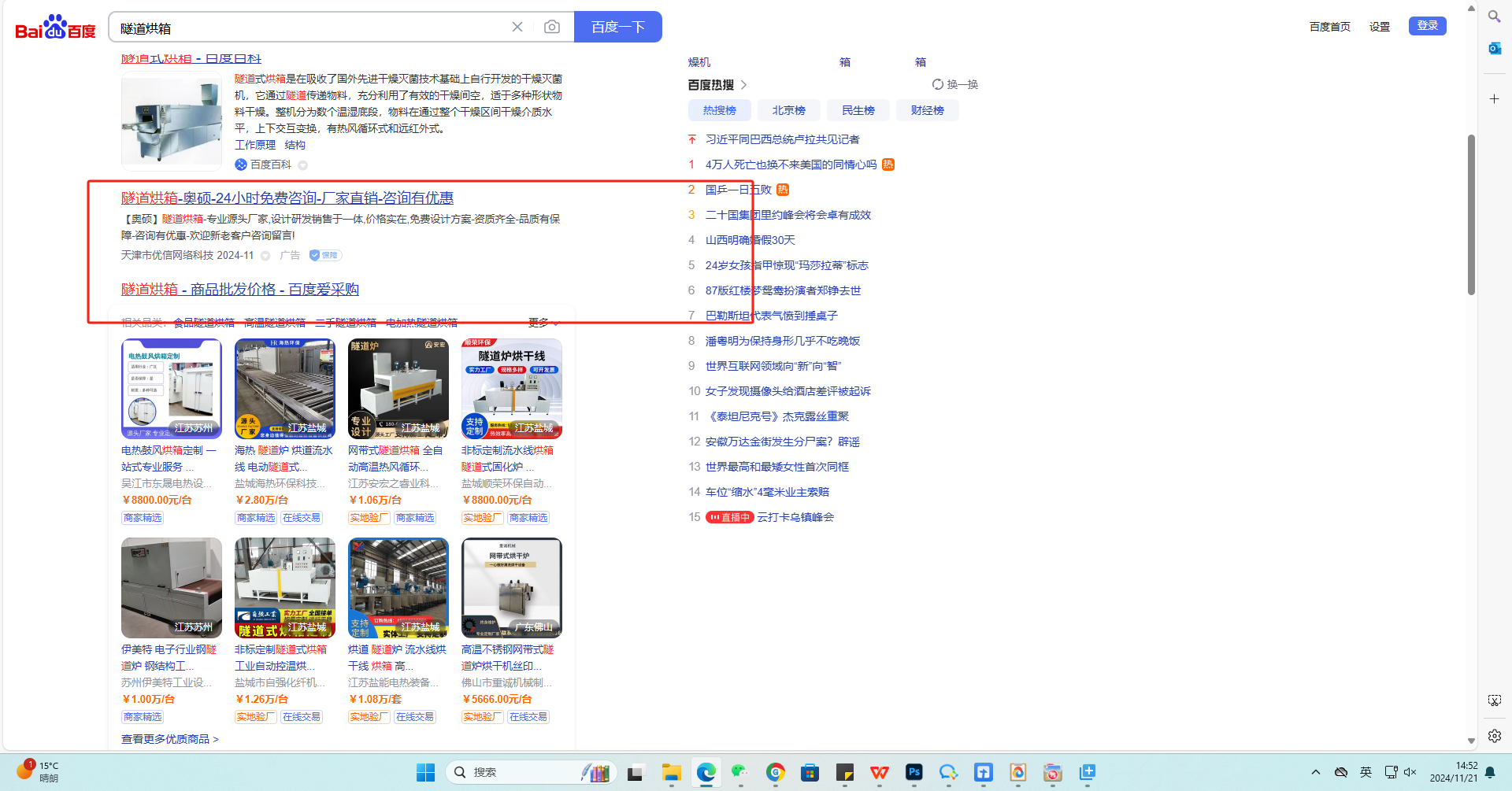
Task: Open Microsoft Store from the taskbar
Action: point(810,772)
